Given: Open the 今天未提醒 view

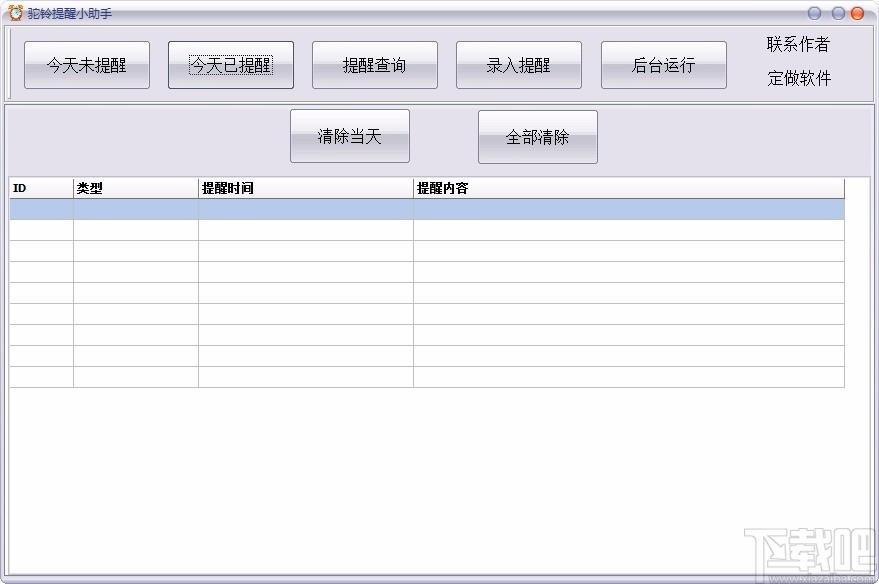Looking at the screenshot, I should click(87, 65).
